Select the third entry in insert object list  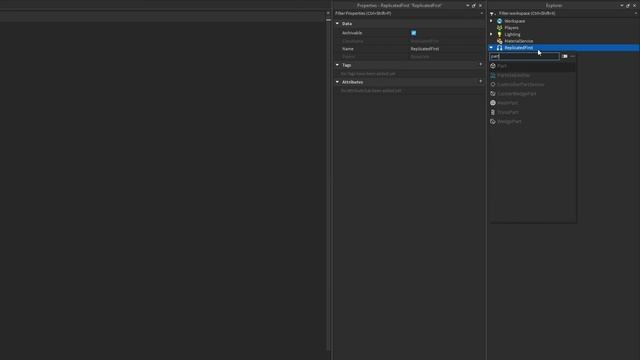point(532,84)
